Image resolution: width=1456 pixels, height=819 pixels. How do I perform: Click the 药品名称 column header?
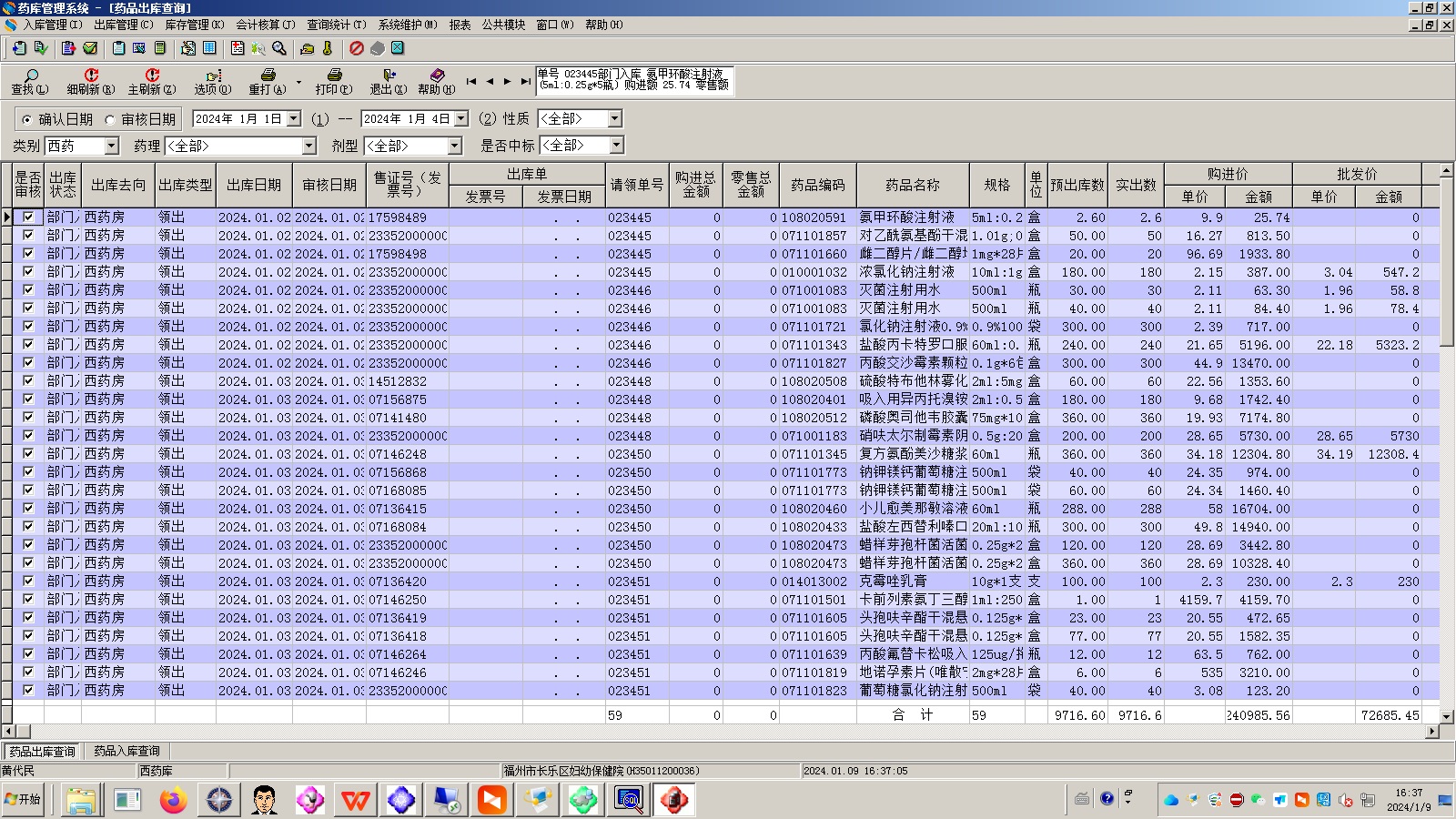point(912,185)
